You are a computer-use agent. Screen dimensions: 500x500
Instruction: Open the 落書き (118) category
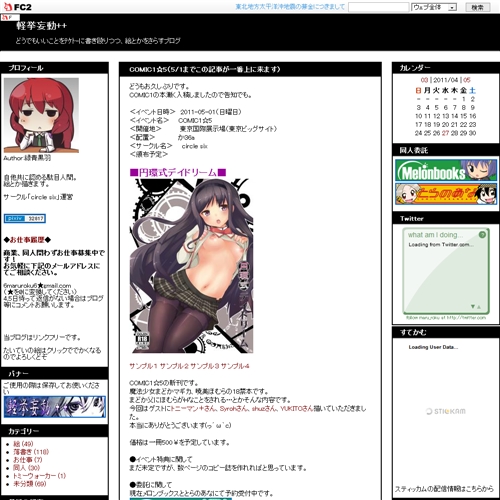click(x=31, y=452)
